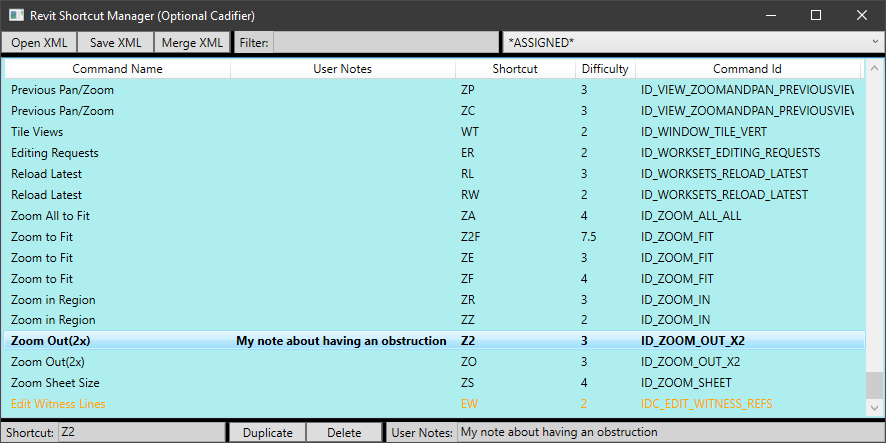
Task: Save XML button
Action: pos(115,43)
